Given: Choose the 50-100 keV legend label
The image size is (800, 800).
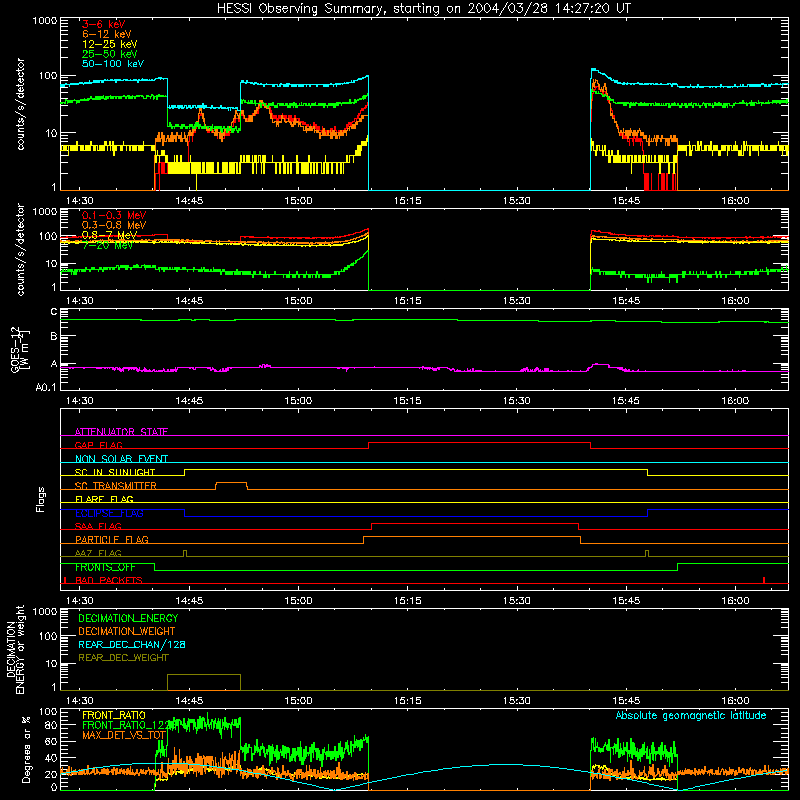Looking at the screenshot, I should (113, 64).
